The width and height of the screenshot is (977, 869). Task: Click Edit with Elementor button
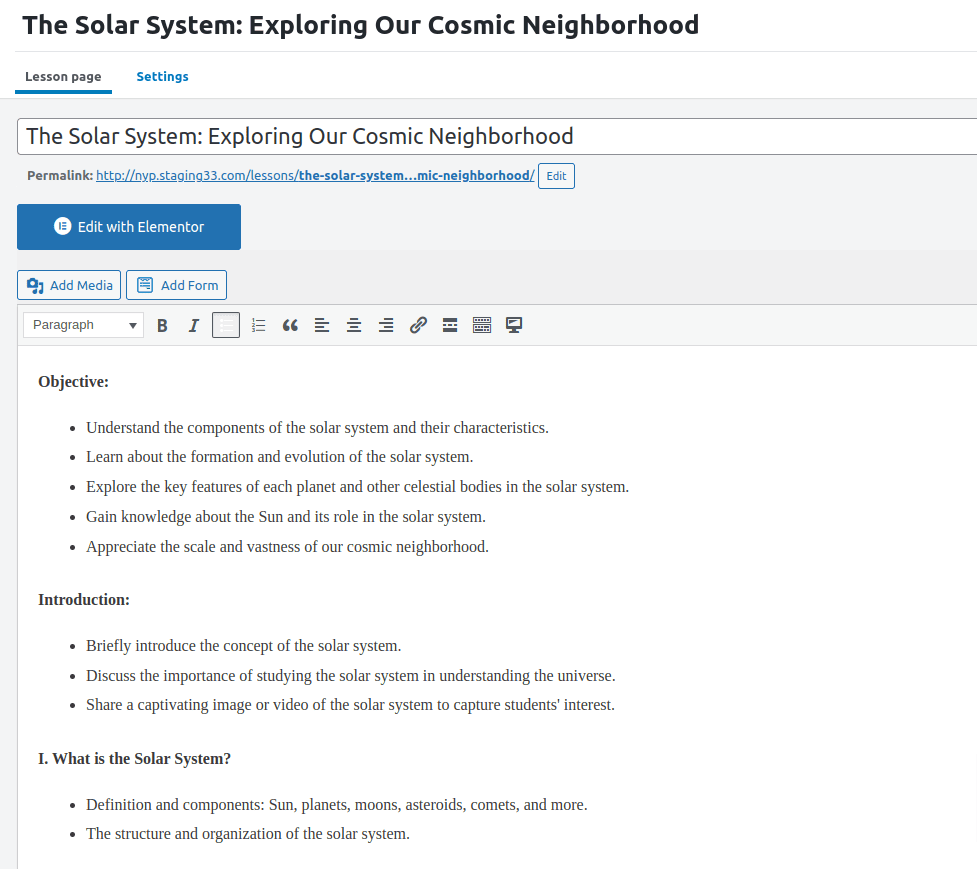(x=129, y=227)
